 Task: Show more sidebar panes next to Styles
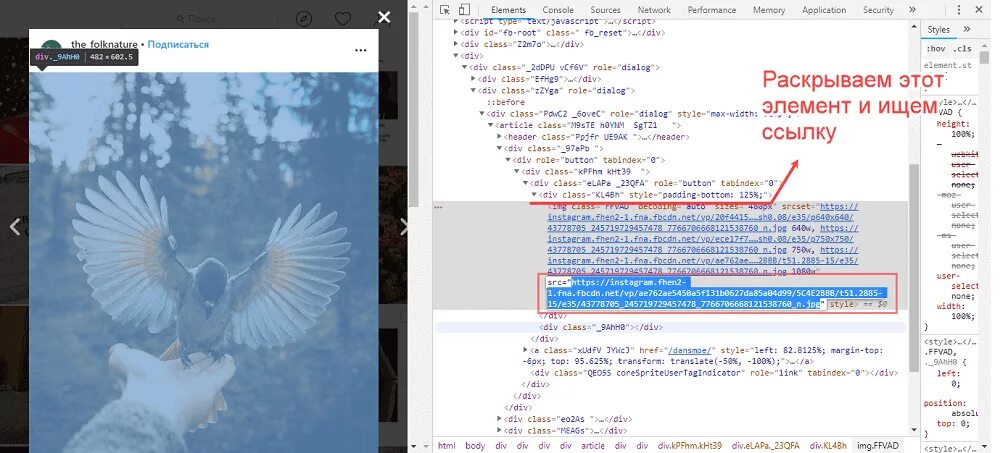[x=966, y=29]
